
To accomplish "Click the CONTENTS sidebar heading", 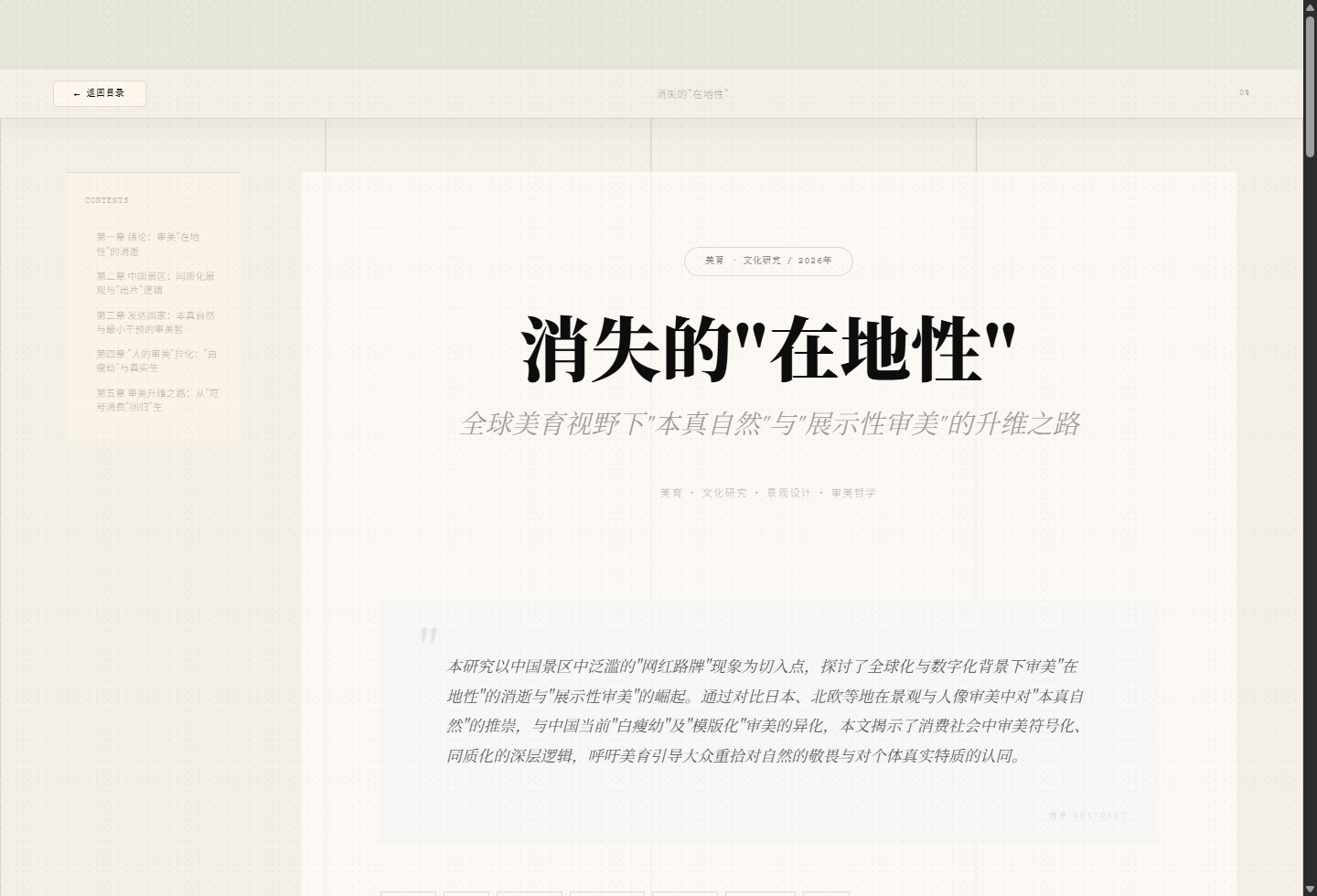I will (107, 200).
